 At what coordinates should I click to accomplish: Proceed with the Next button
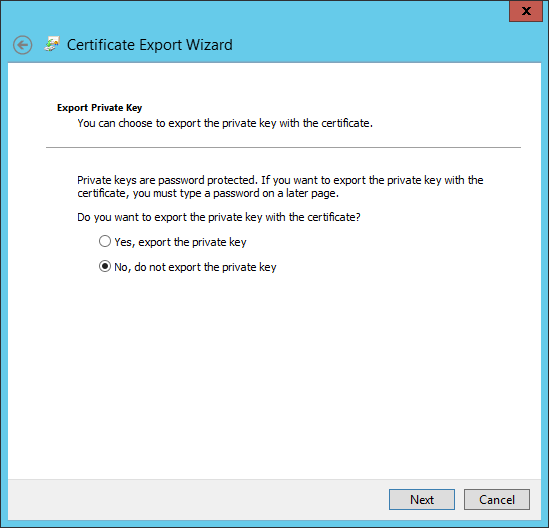click(x=422, y=499)
